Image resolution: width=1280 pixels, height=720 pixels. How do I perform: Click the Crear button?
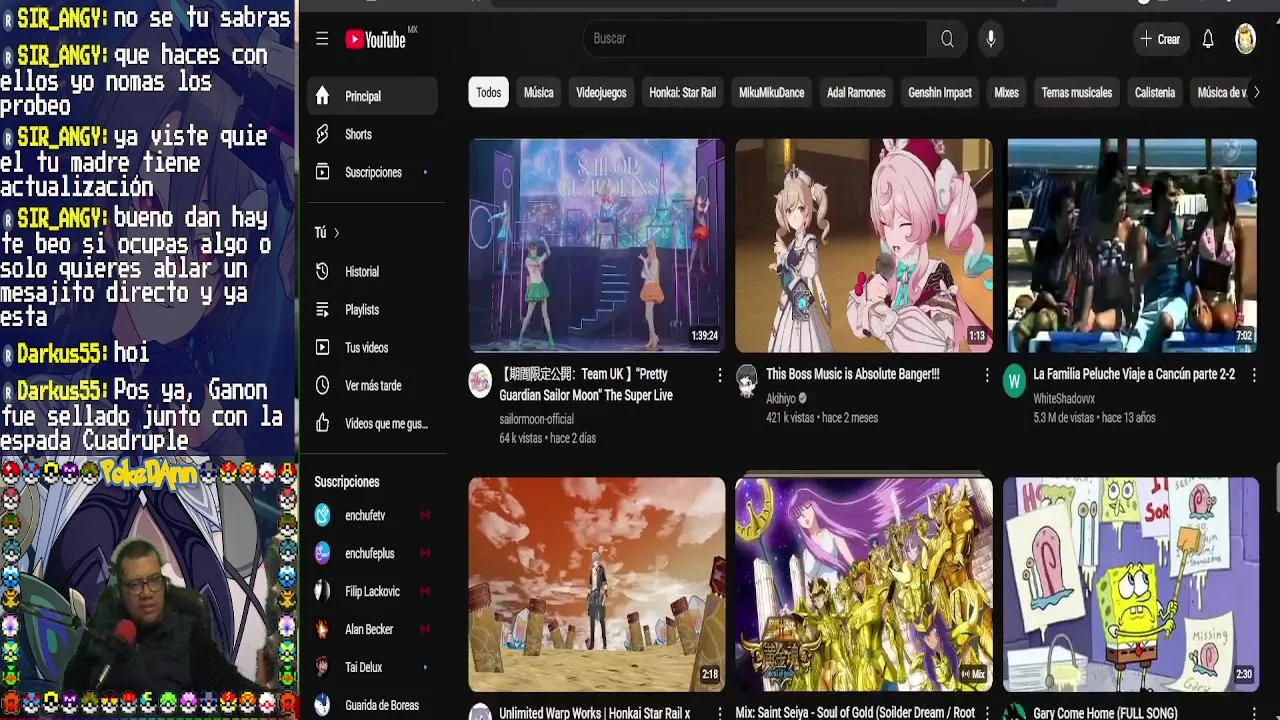[x=1161, y=39]
